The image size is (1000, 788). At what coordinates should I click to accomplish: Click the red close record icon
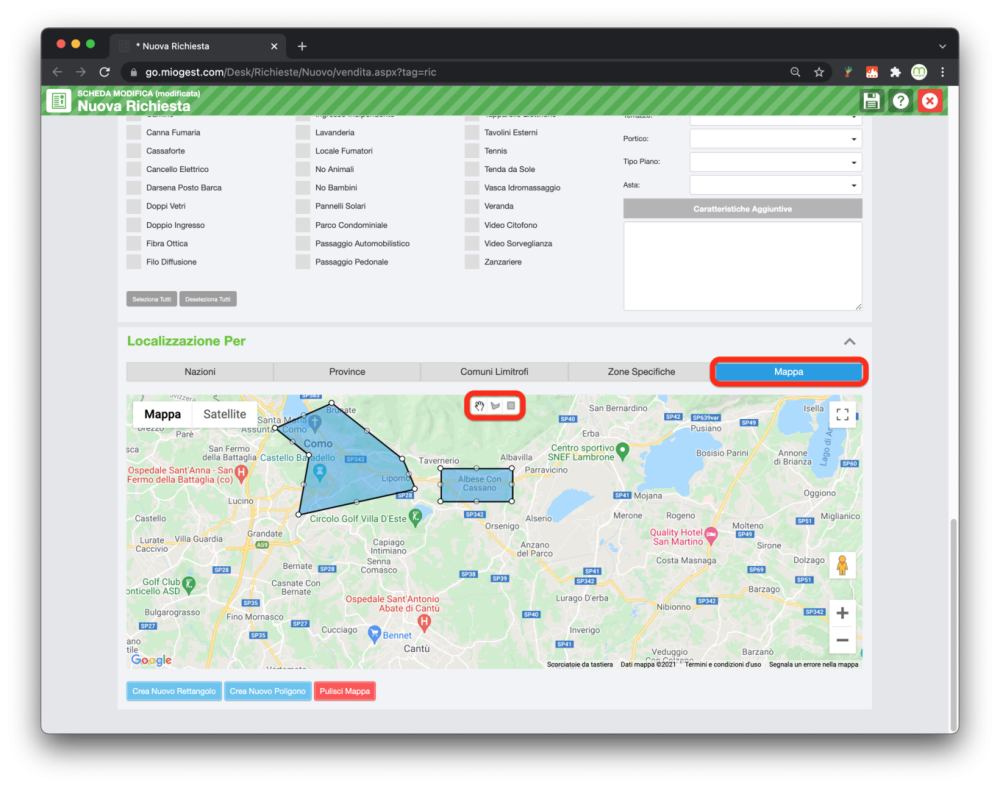coord(930,101)
